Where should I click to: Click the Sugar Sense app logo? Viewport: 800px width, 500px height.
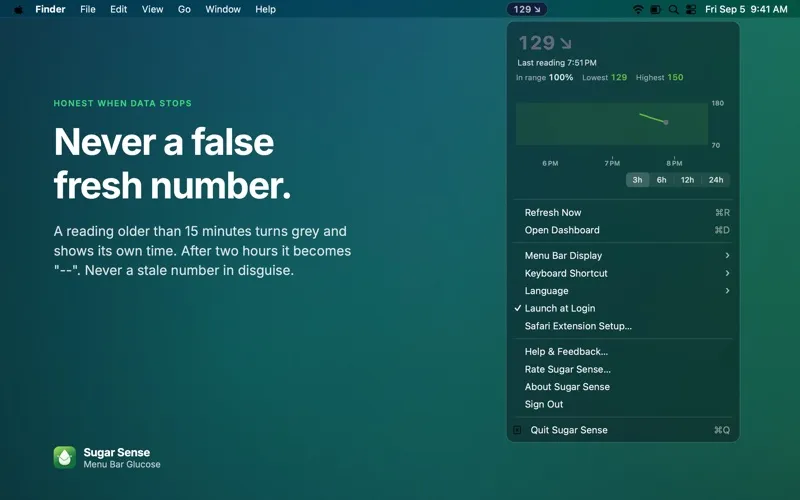coord(64,458)
